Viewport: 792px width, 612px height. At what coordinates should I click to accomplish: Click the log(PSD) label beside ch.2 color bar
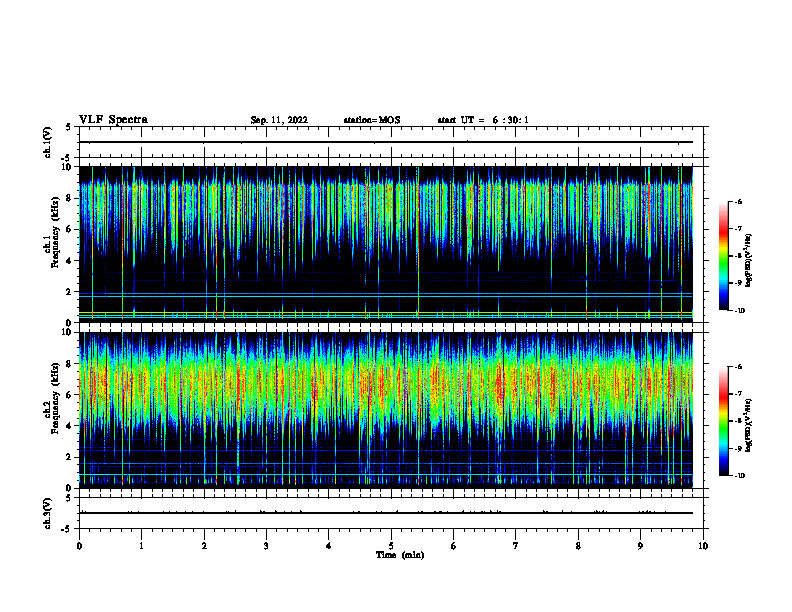(x=749, y=425)
